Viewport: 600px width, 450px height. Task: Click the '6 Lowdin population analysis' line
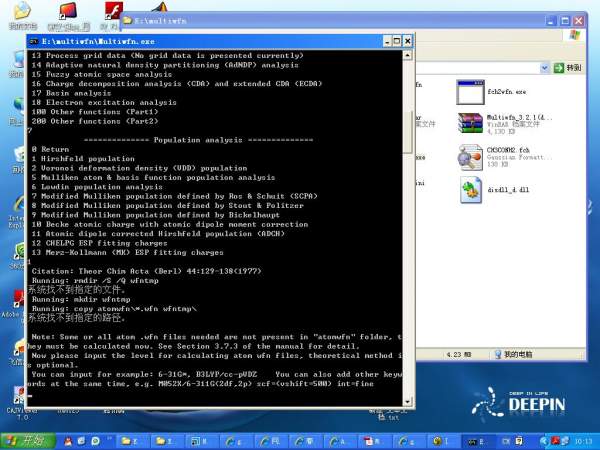pos(97,187)
